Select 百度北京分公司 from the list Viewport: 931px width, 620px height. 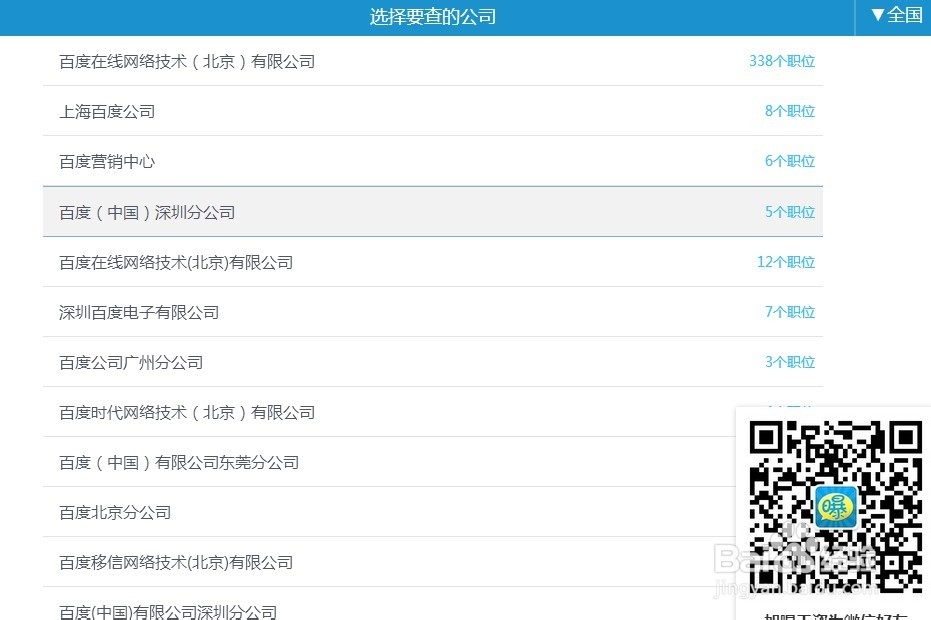(115, 511)
